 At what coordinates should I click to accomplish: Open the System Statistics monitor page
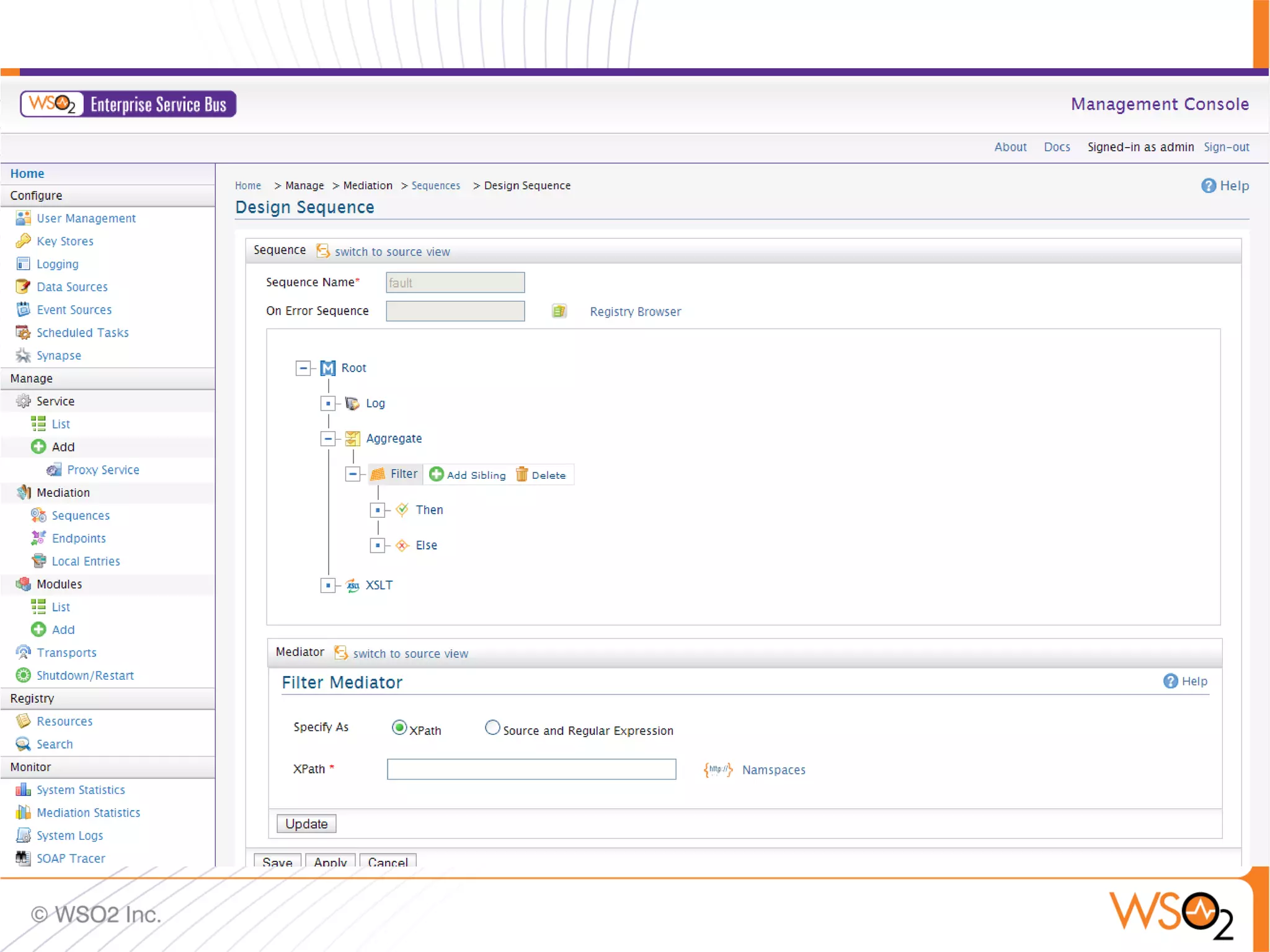pos(81,790)
